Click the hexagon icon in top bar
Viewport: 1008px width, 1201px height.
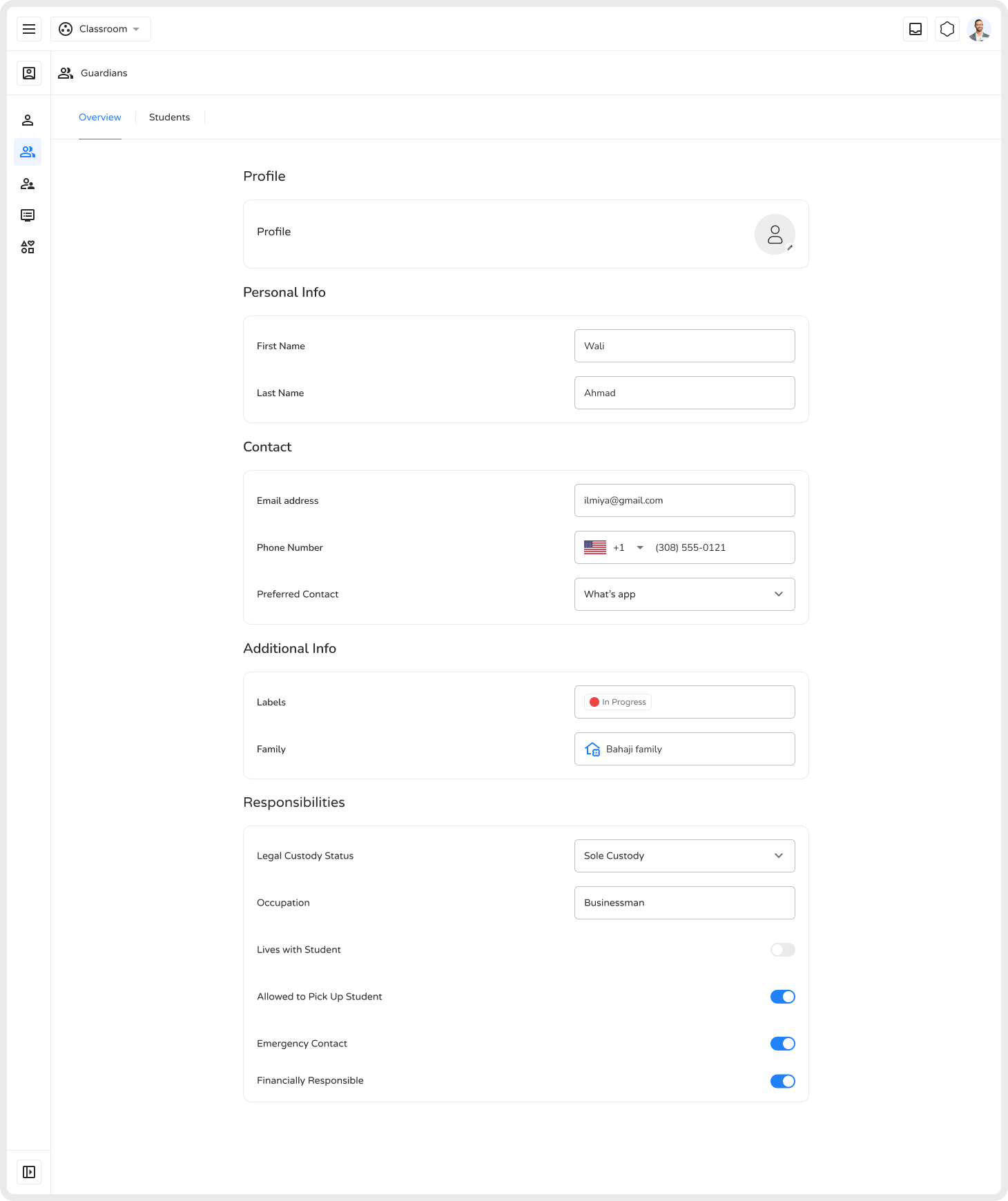pos(947,29)
